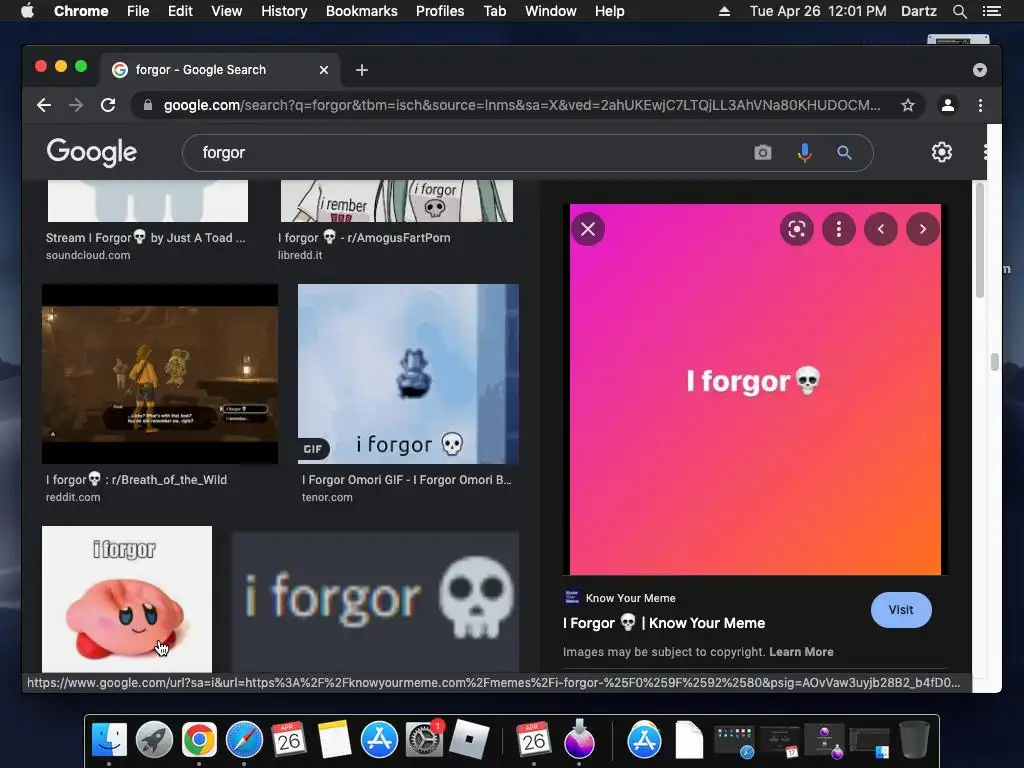Start voice search with the microphone icon
The height and width of the screenshot is (768, 1024).
click(805, 153)
